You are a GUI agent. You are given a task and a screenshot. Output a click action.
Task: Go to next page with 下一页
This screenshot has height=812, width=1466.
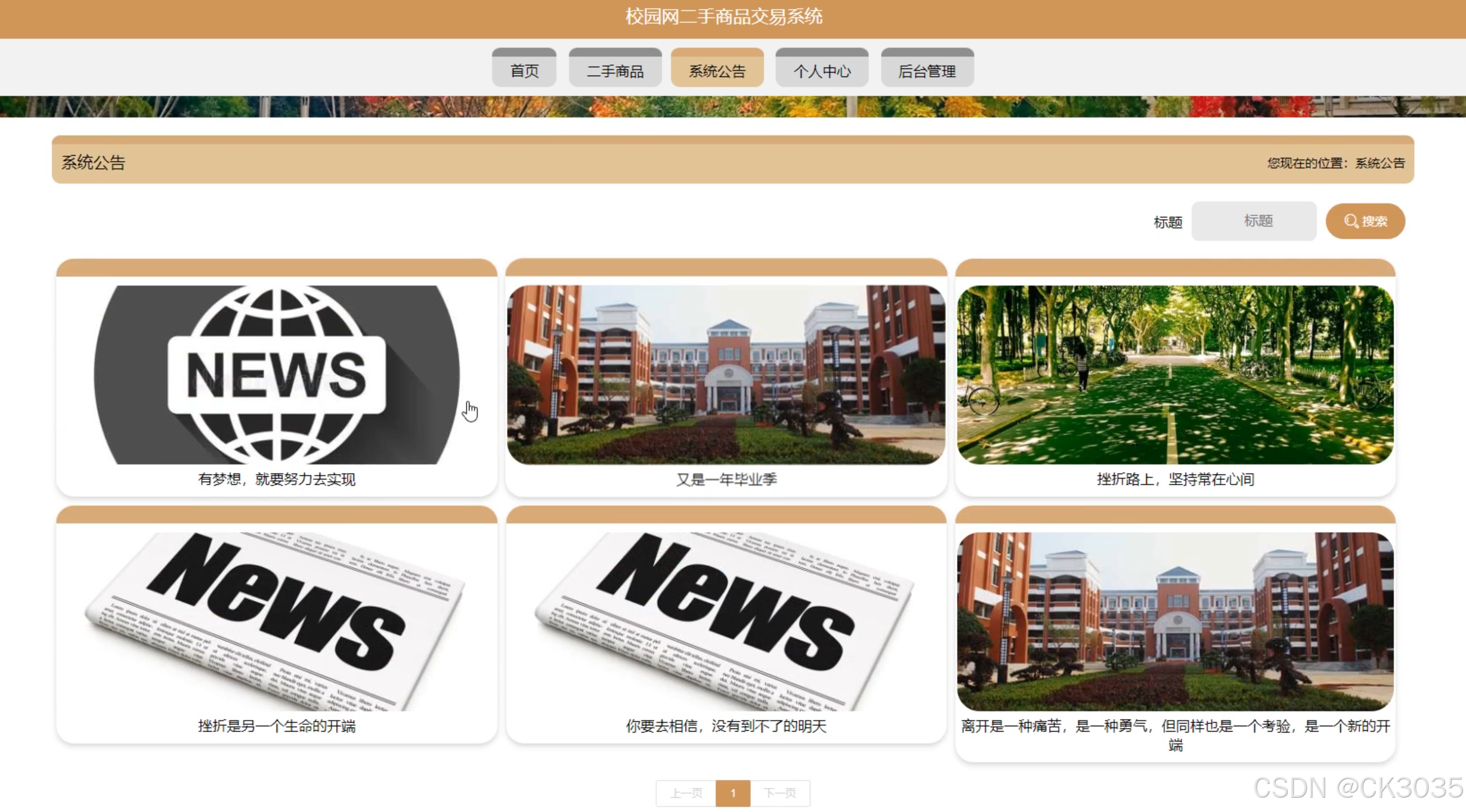[780, 793]
